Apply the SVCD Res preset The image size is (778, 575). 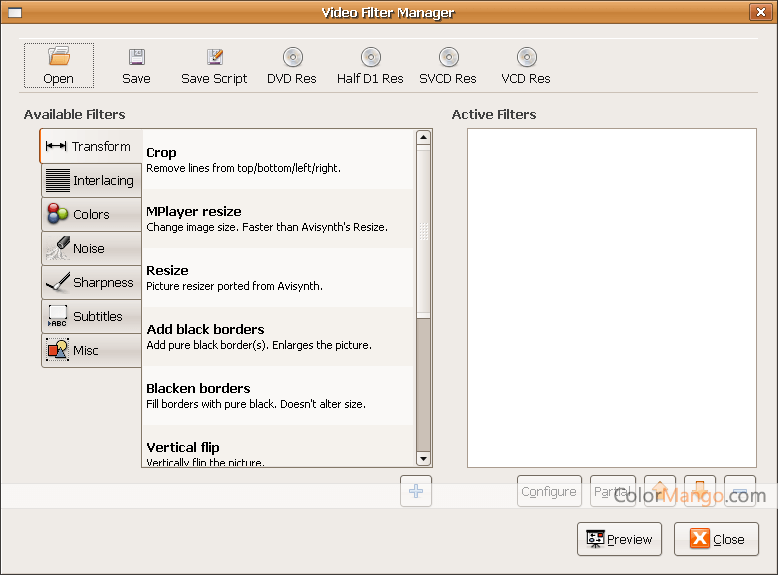[449, 57]
